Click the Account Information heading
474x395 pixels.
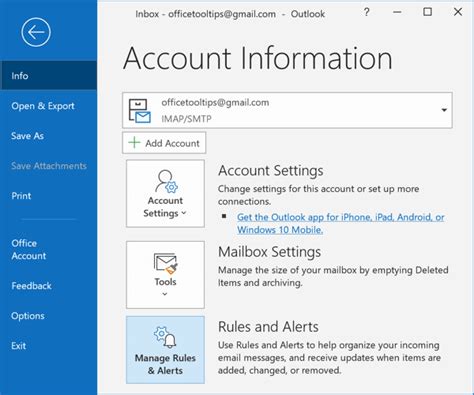(258, 58)
